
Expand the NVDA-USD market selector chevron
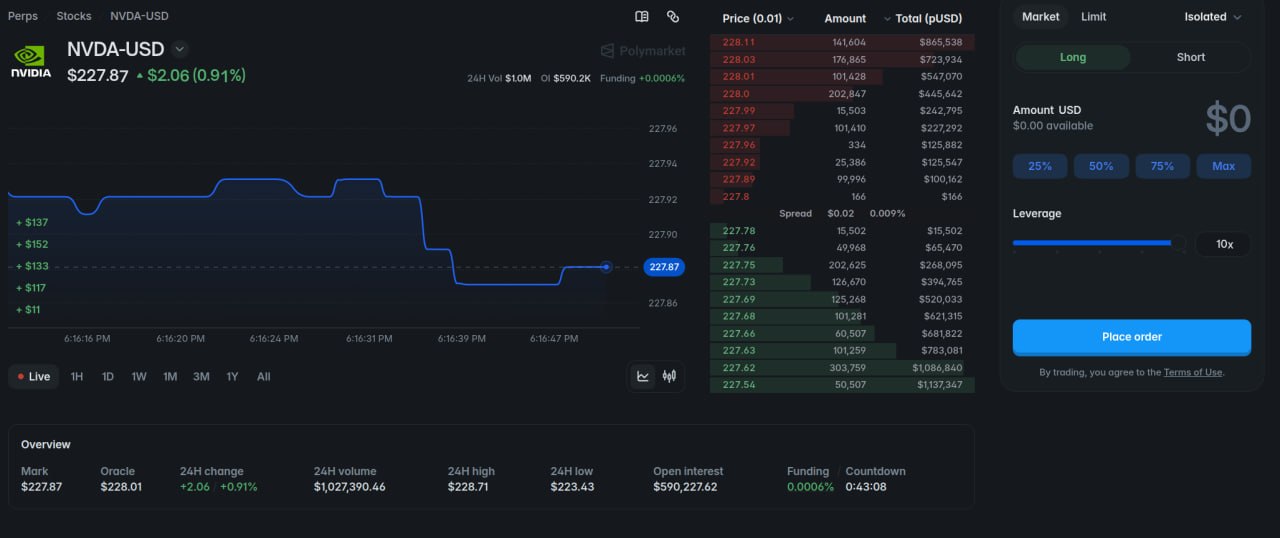[x=180, y=49]
